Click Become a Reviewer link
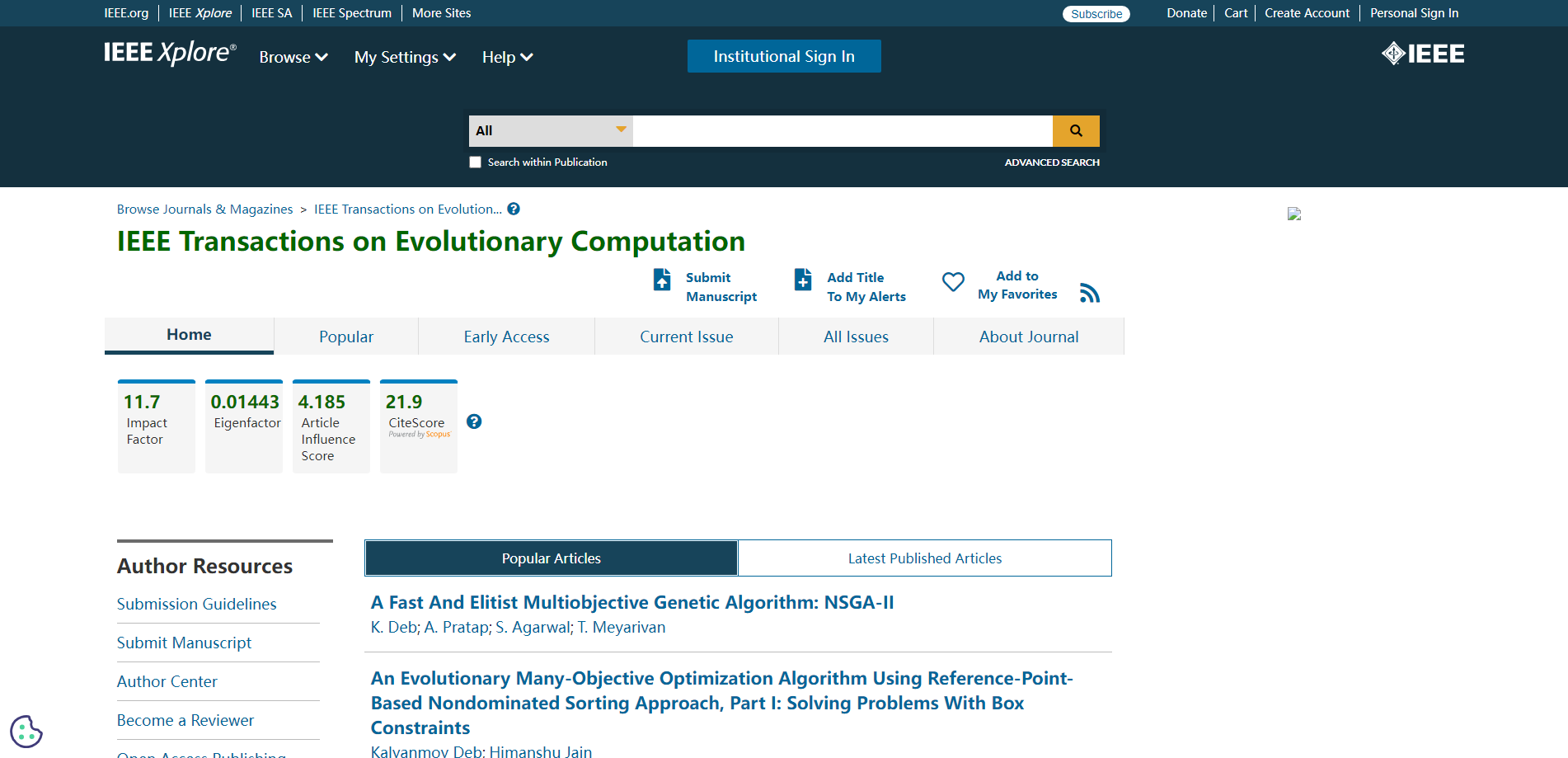 click(x=185, y=720)
